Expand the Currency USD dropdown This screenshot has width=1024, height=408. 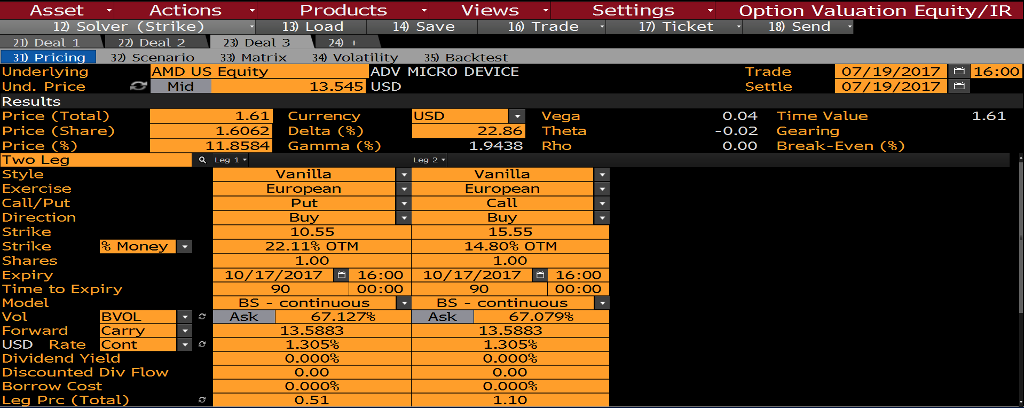point(517,116)
